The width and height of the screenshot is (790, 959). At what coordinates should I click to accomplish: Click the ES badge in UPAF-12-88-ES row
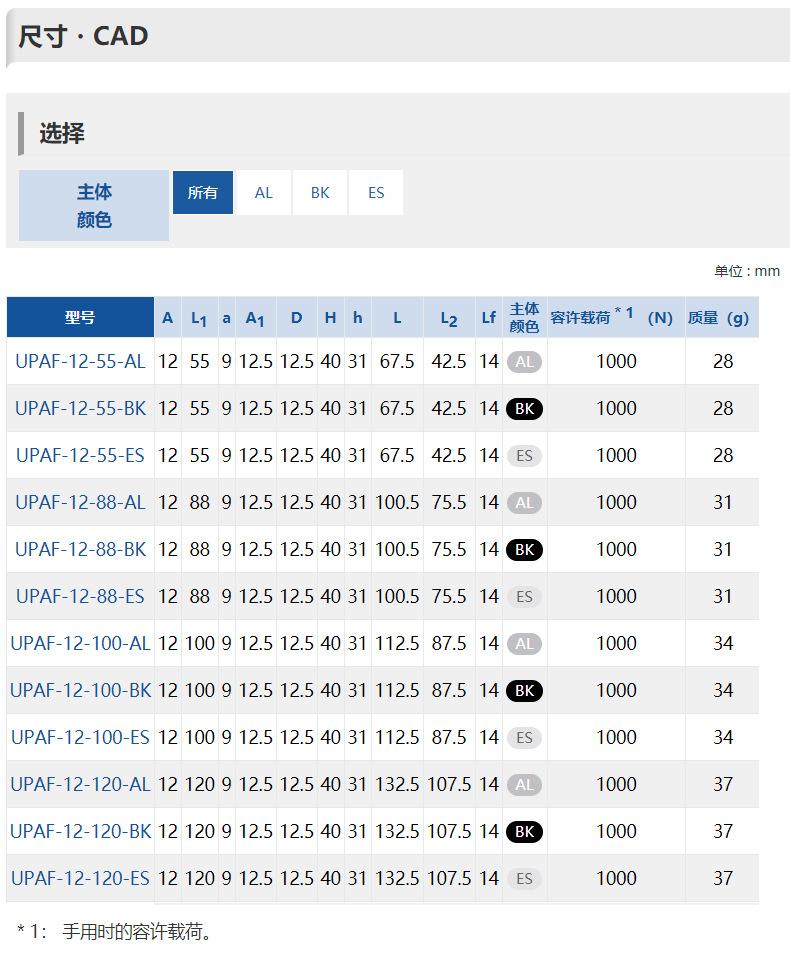tap(524, 597)
